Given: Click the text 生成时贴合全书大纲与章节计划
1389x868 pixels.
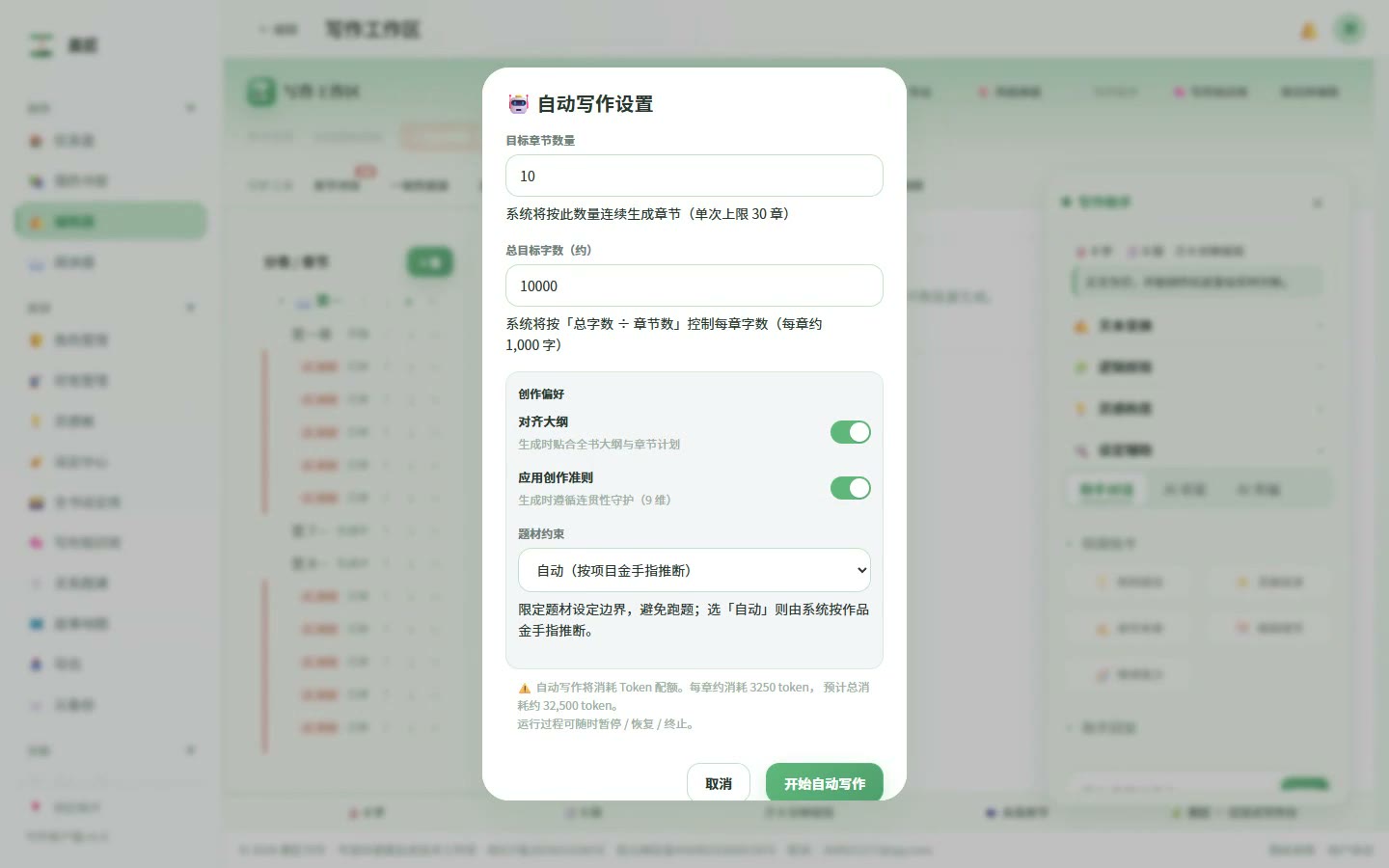Looking at the screenshot, I should [599, 445].
